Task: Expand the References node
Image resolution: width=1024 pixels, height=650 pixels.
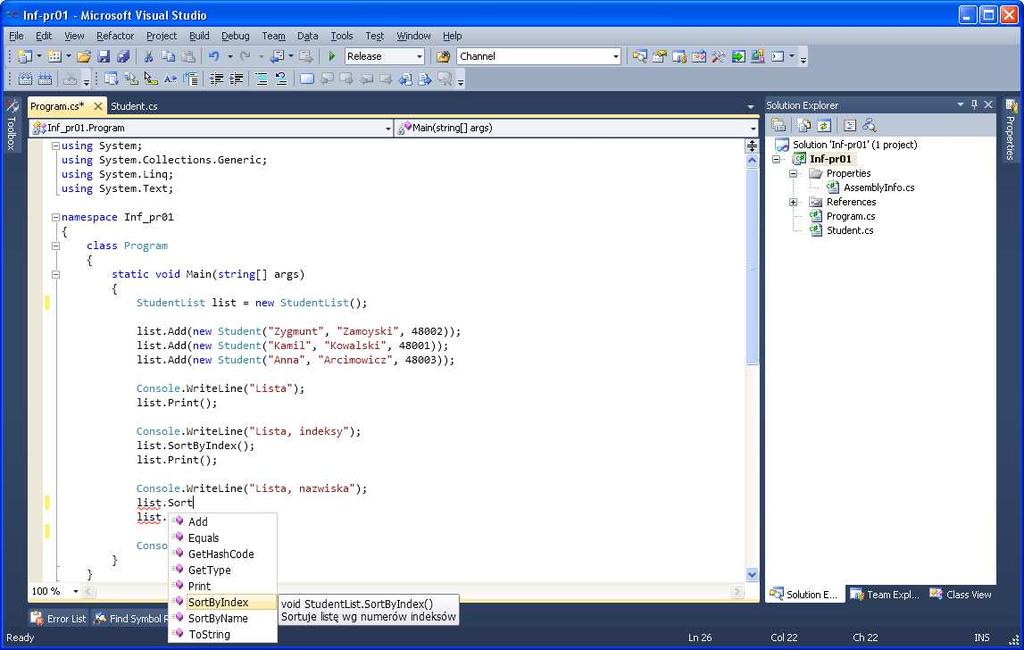Action: point(793,203)
